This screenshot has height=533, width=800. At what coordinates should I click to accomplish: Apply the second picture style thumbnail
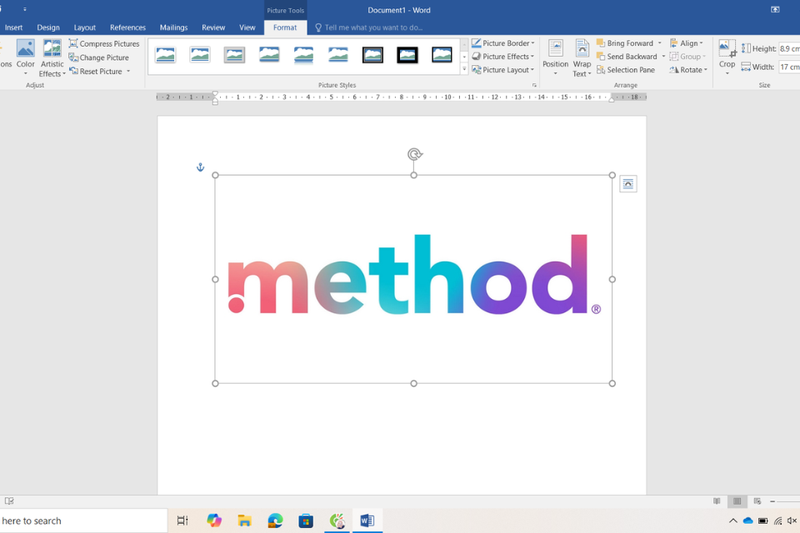(200, 55)
